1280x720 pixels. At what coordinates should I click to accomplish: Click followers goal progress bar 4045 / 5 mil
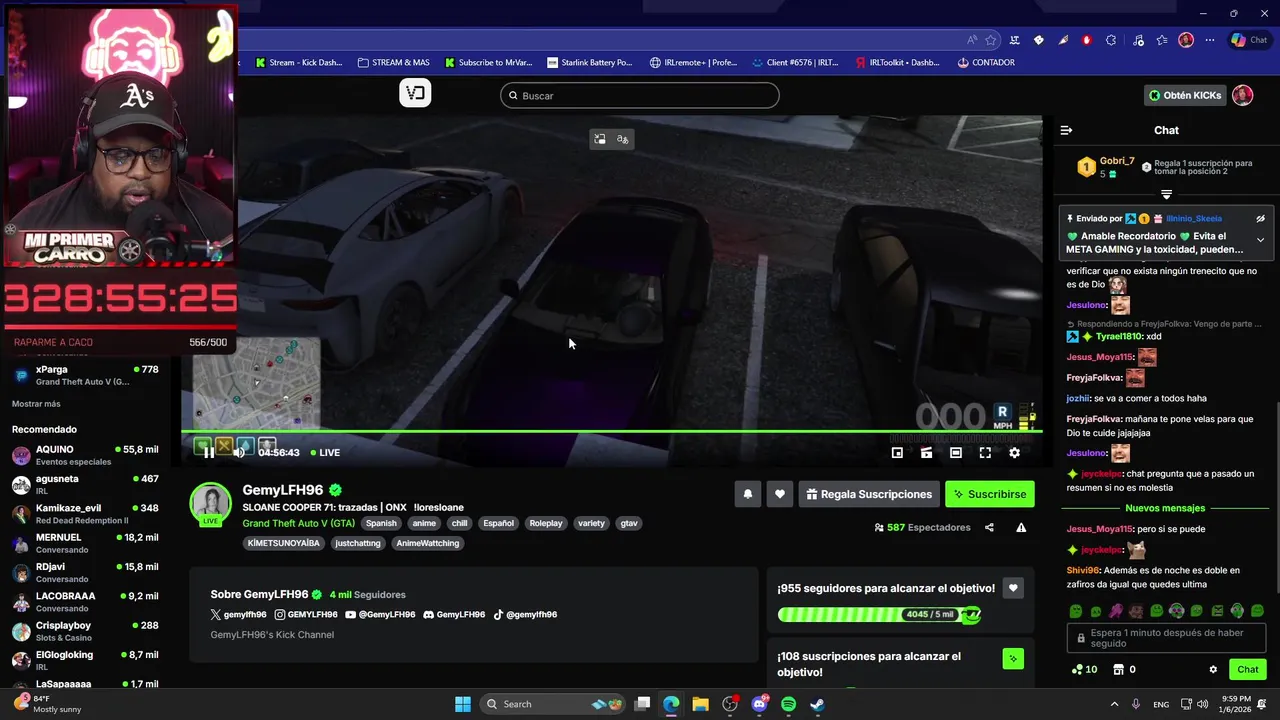pos(879,614)
